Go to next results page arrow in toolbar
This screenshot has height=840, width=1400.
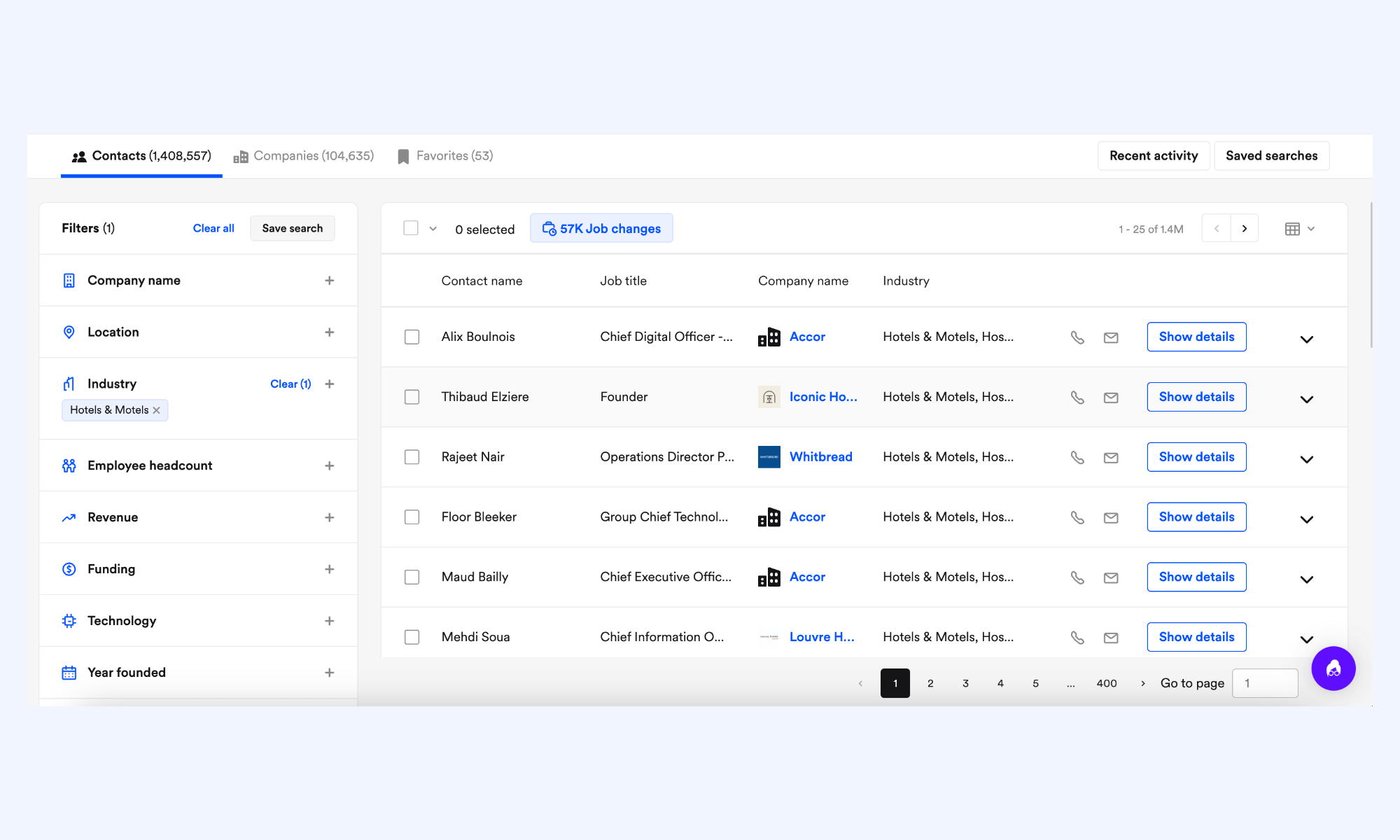(x=1244, y=228)
